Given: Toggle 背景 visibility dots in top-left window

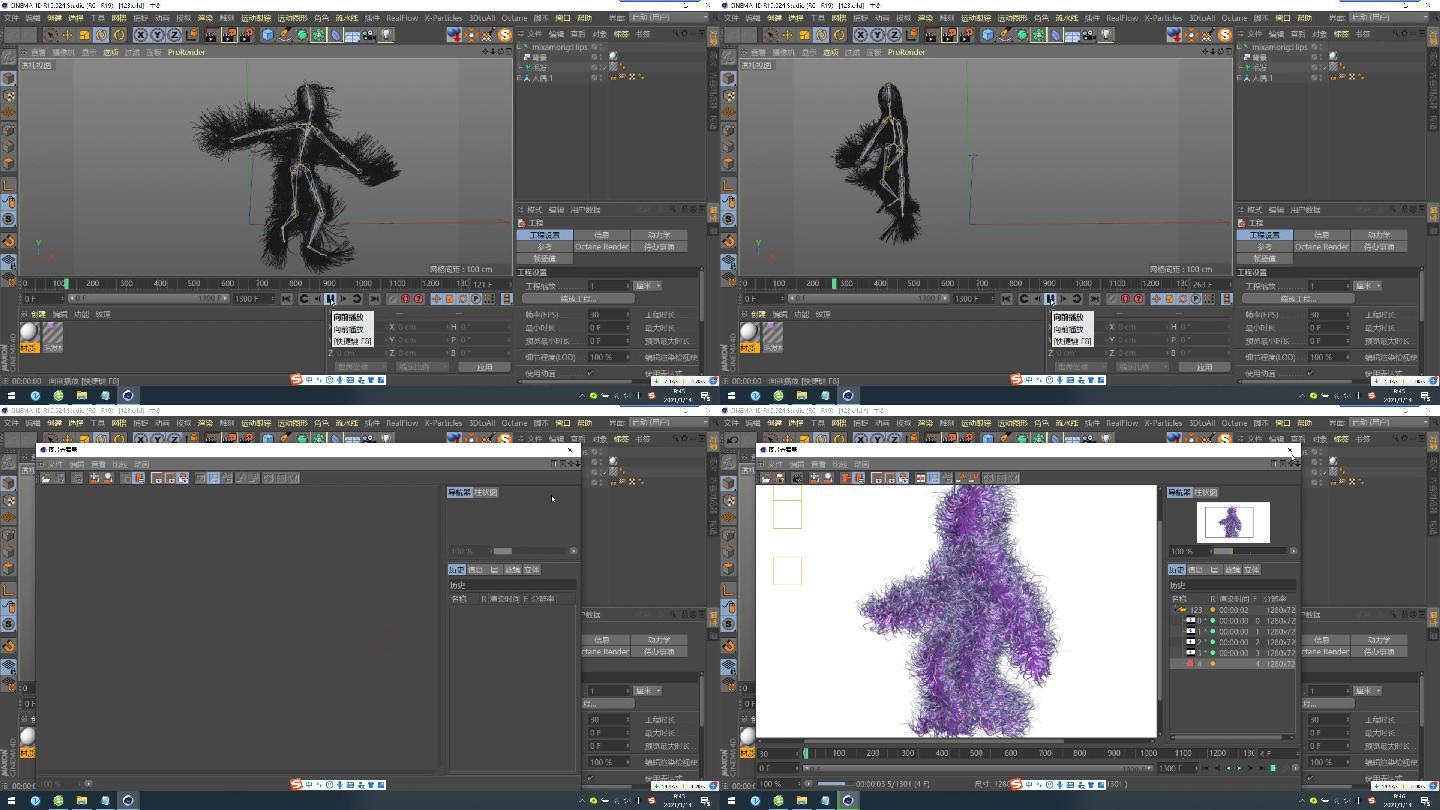Looking at the screenshot, I should pyautogui.click(x=602, y=57).
